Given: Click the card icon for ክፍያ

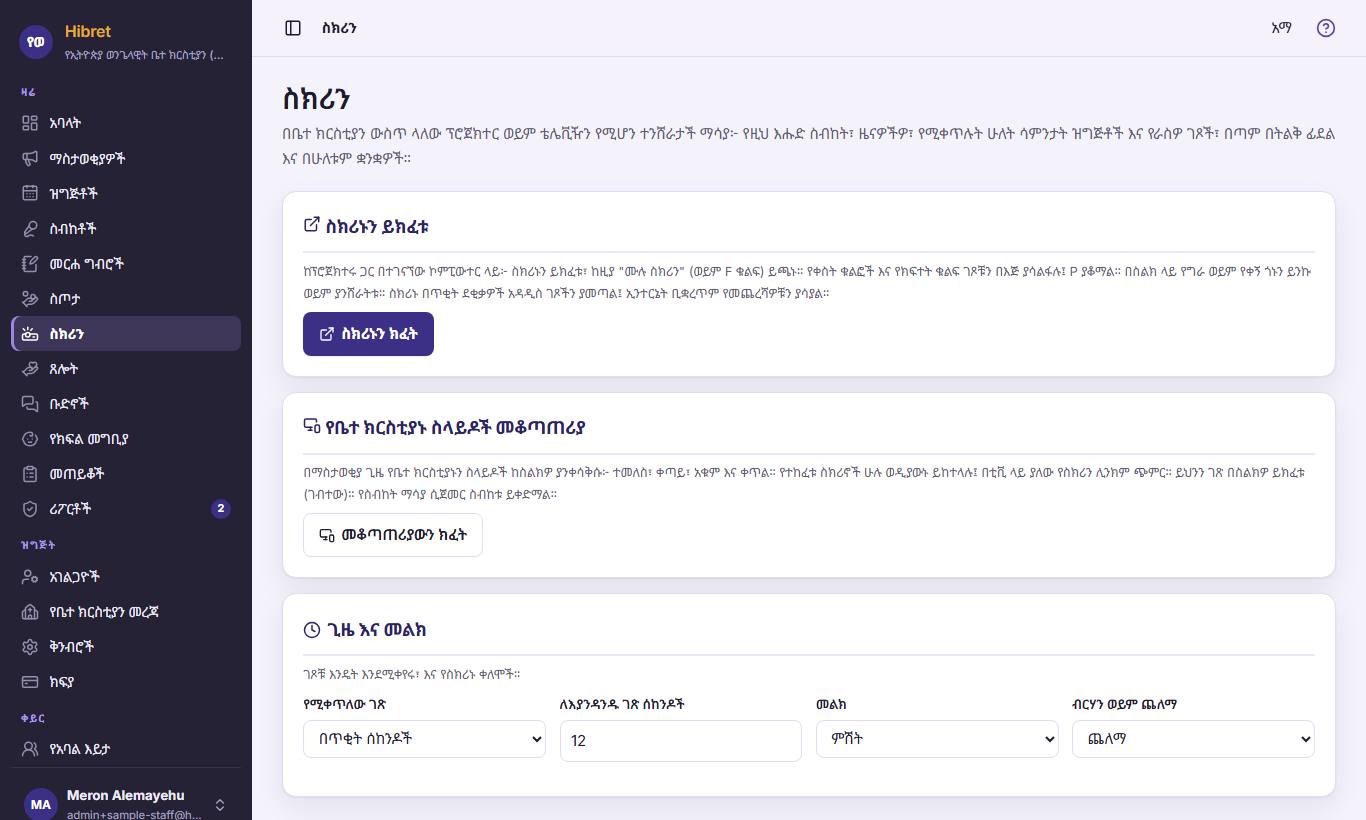Looking at the screenshot, I should coord(30,682).
